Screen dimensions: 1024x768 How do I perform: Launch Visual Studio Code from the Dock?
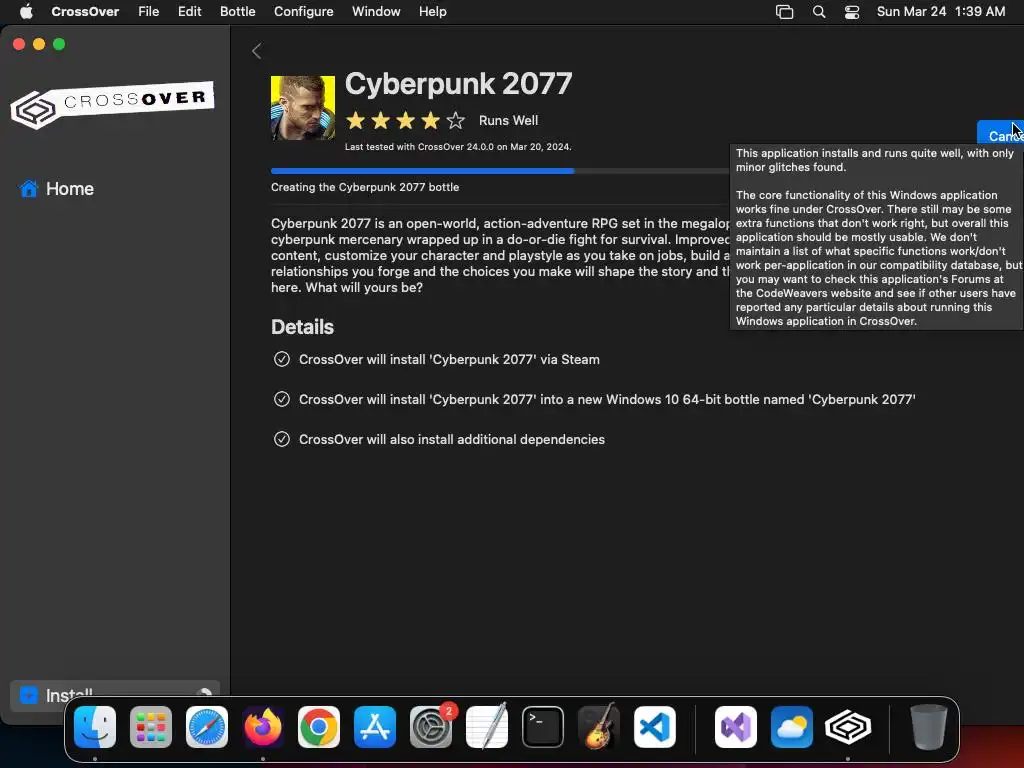point(654,727)
